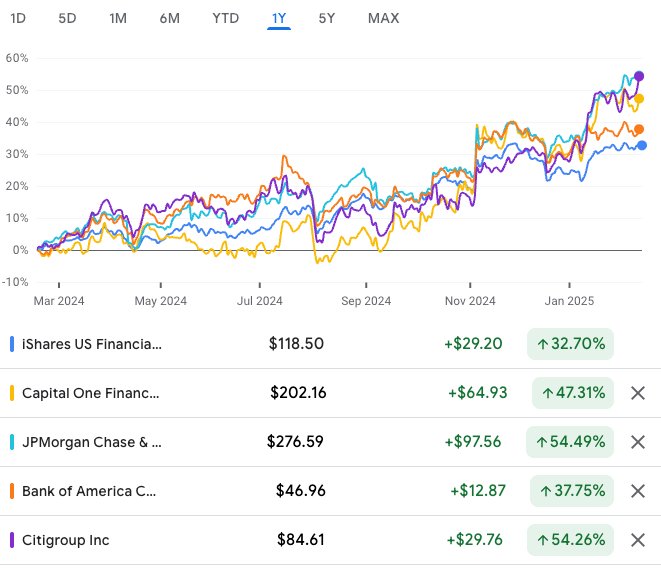This screenshot has height=573, width=661.
Task: Click Capital One 47.31% change badge
Action: (573, 393)
